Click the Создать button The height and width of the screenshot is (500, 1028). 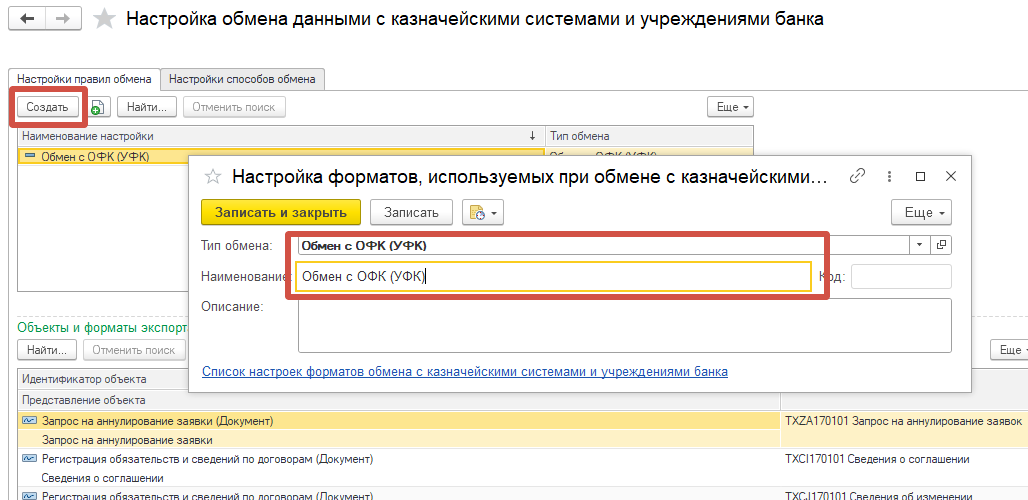47,107
